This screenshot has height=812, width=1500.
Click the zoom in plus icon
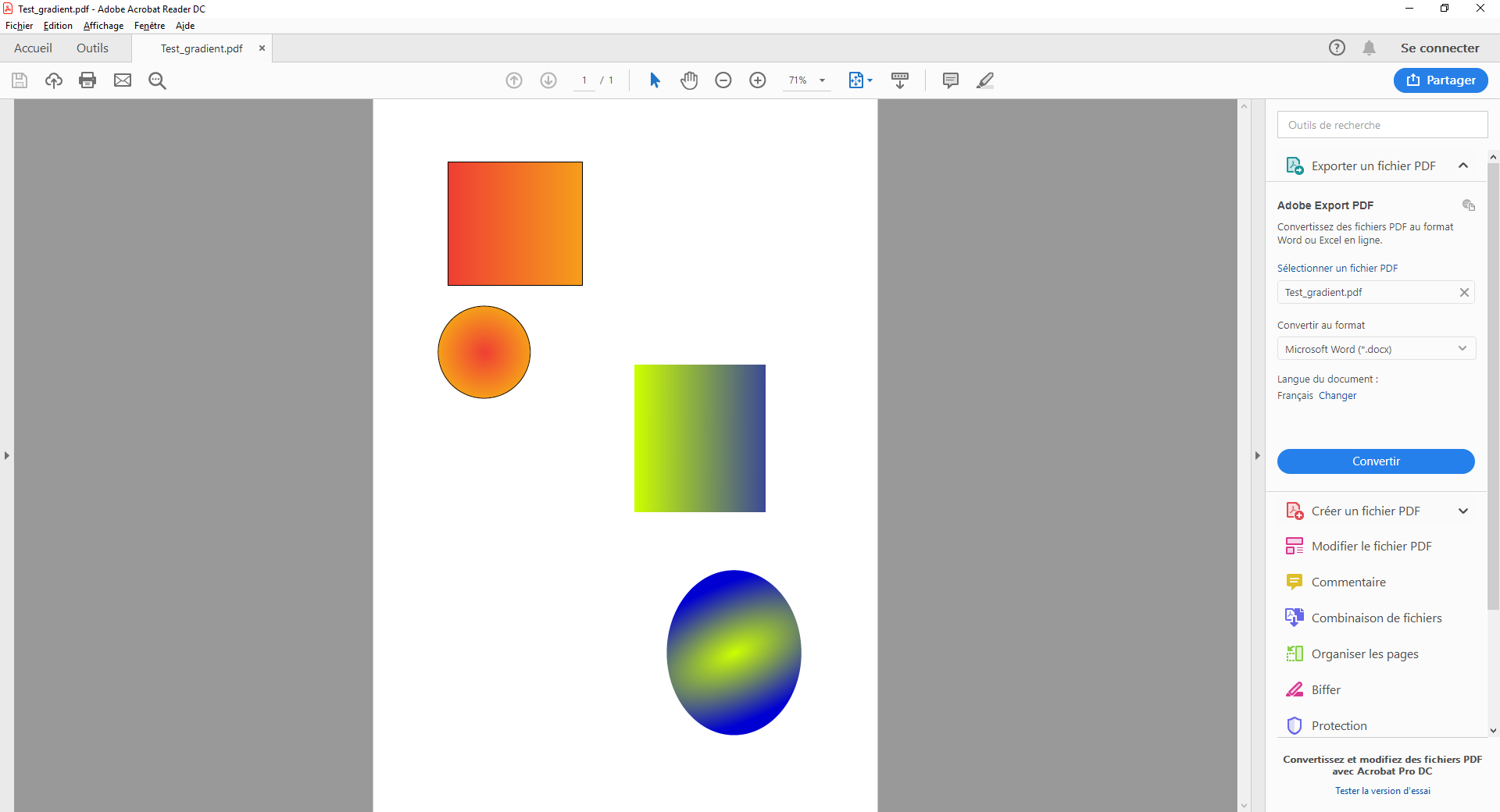[x=758, y=80]
